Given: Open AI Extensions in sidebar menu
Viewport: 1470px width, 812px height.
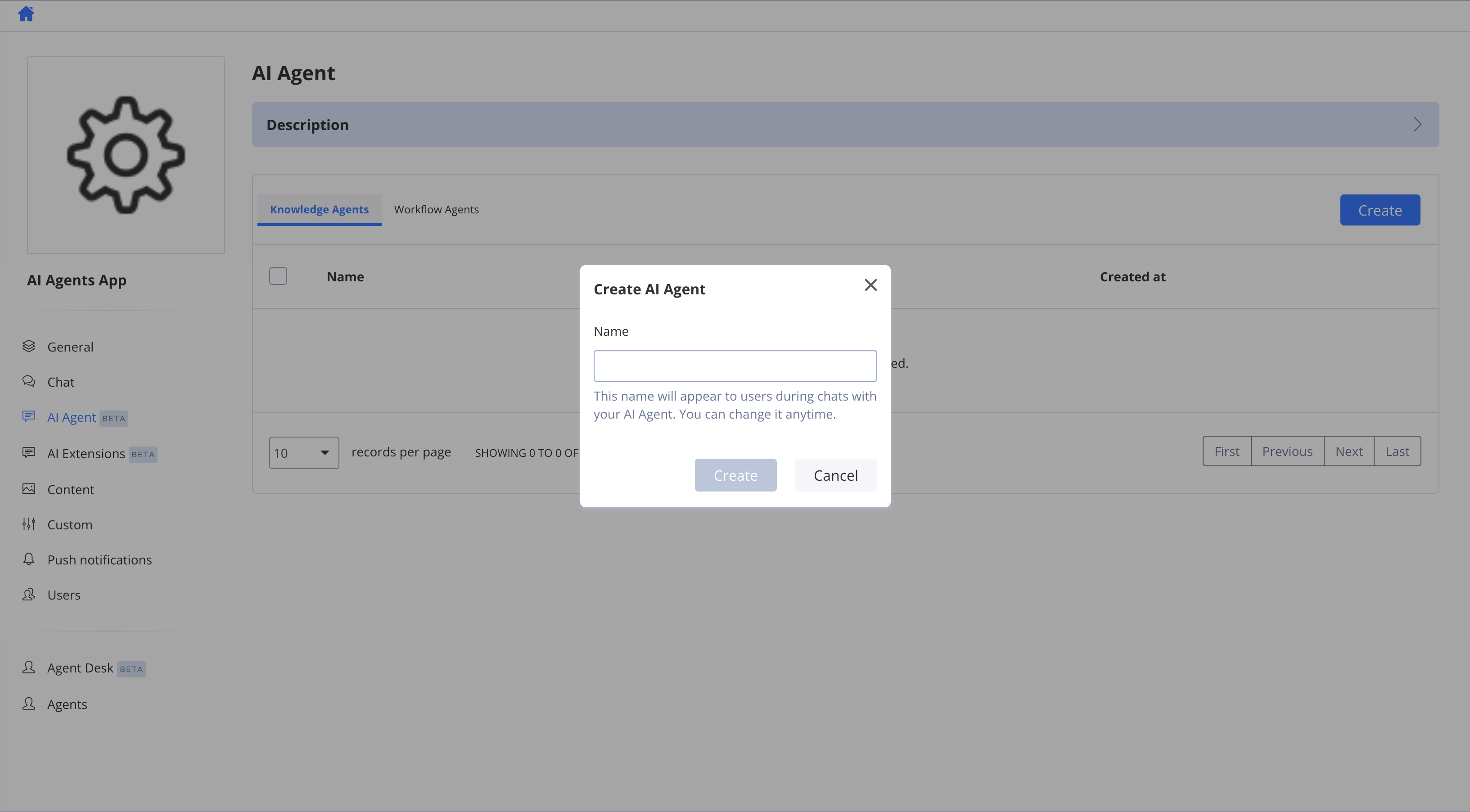Looking at the screenshot, I should [x=86, y=454].
